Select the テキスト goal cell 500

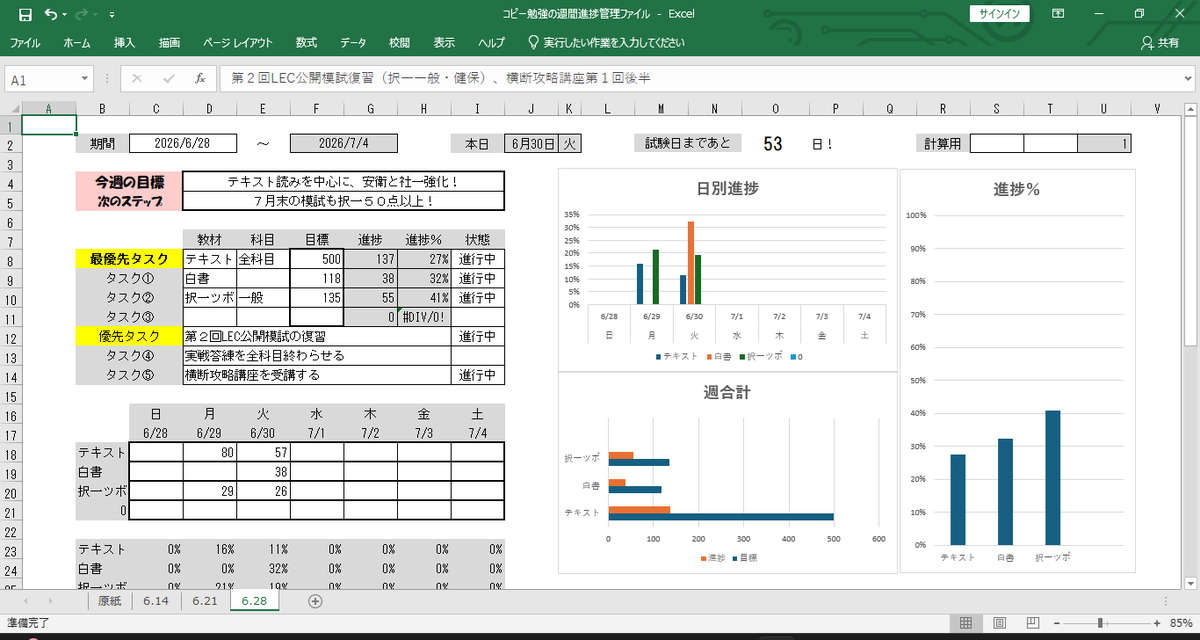click(x=317, y=259)
